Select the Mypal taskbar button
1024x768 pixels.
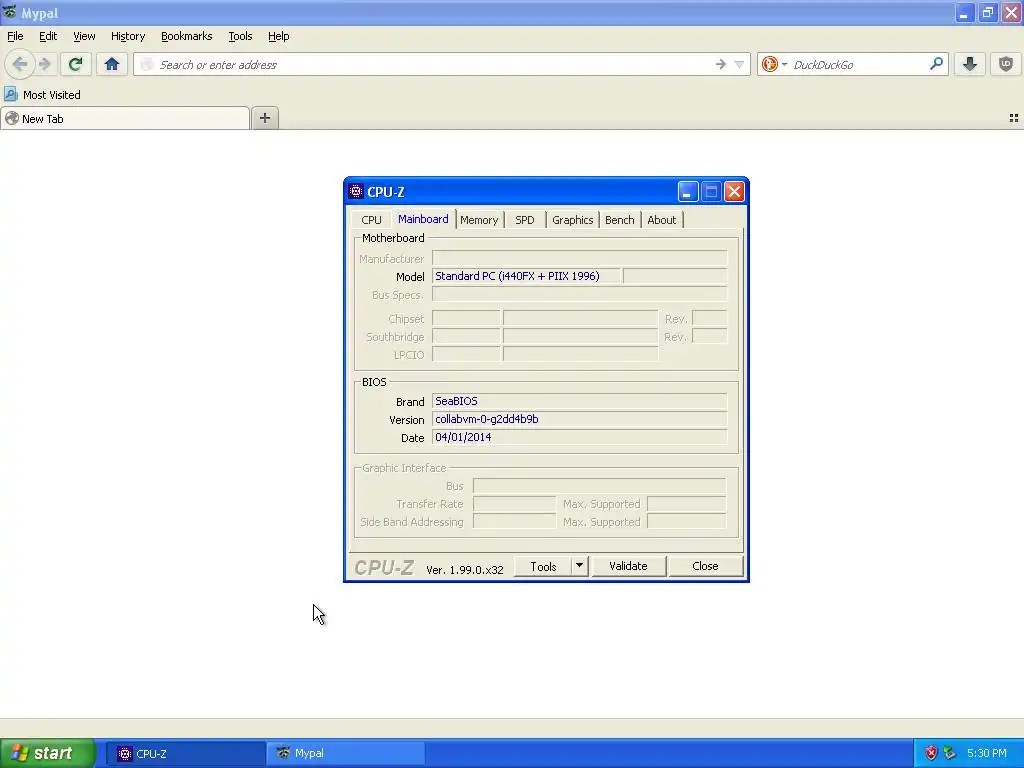click(x=346, y=754)
